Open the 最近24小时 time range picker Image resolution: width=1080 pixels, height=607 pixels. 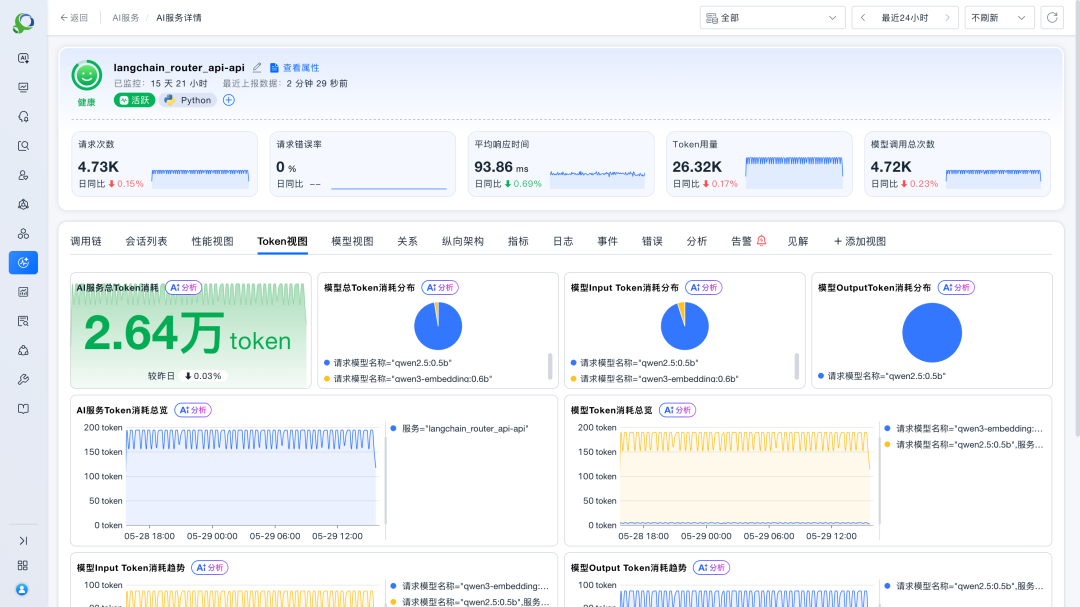[x=905, y=18]
